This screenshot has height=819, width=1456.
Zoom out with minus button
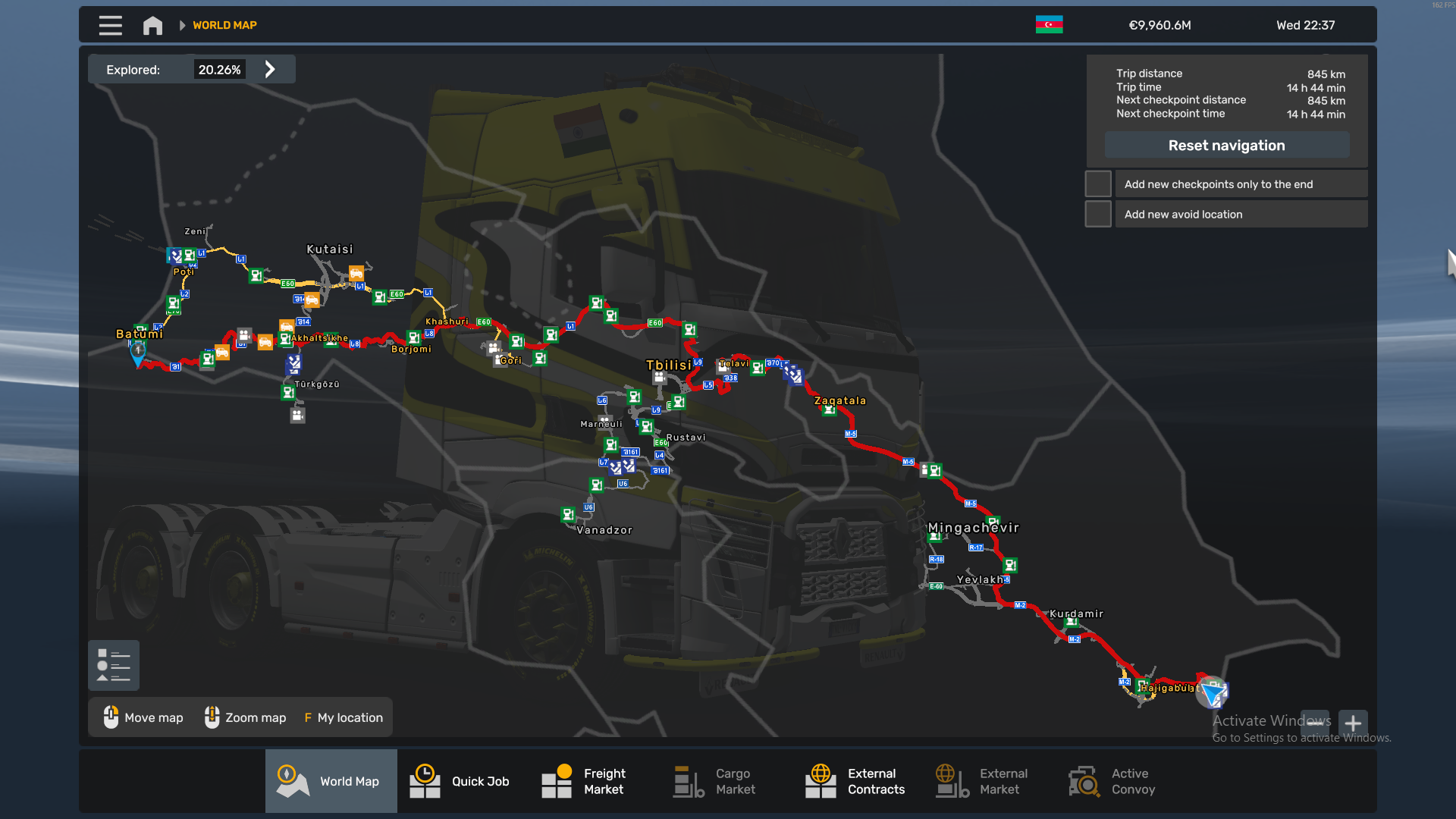tap(1316, 723)
